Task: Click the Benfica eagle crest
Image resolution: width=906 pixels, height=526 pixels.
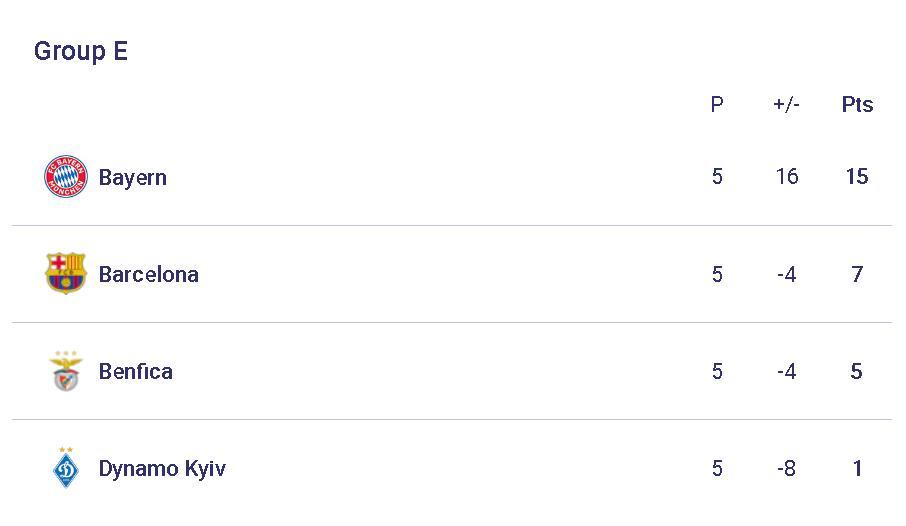Action: pos(66,371)
